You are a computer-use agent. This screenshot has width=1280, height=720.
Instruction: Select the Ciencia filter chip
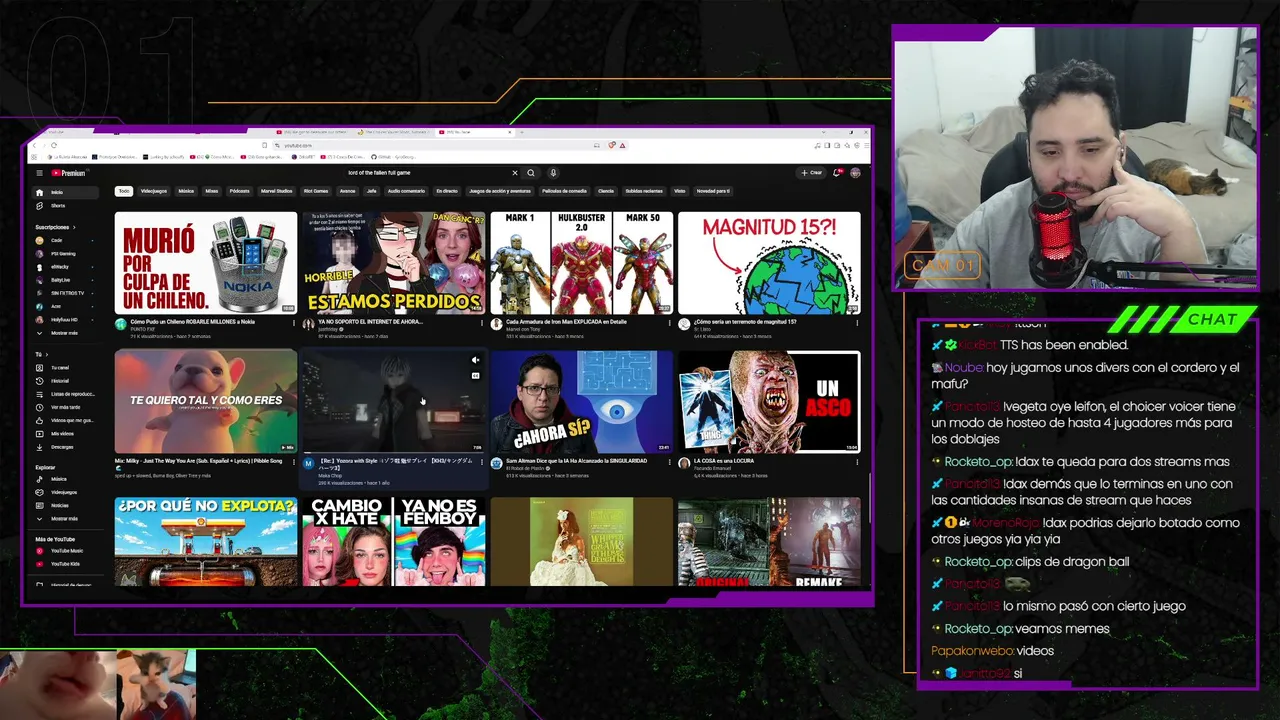click(606, 191)
